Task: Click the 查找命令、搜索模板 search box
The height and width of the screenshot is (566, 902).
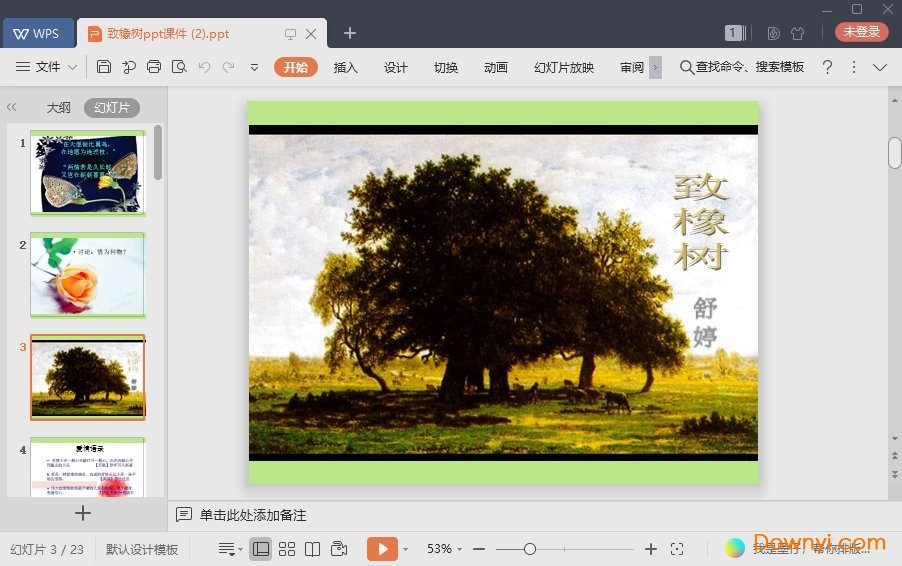Action: tap(742, 67)
